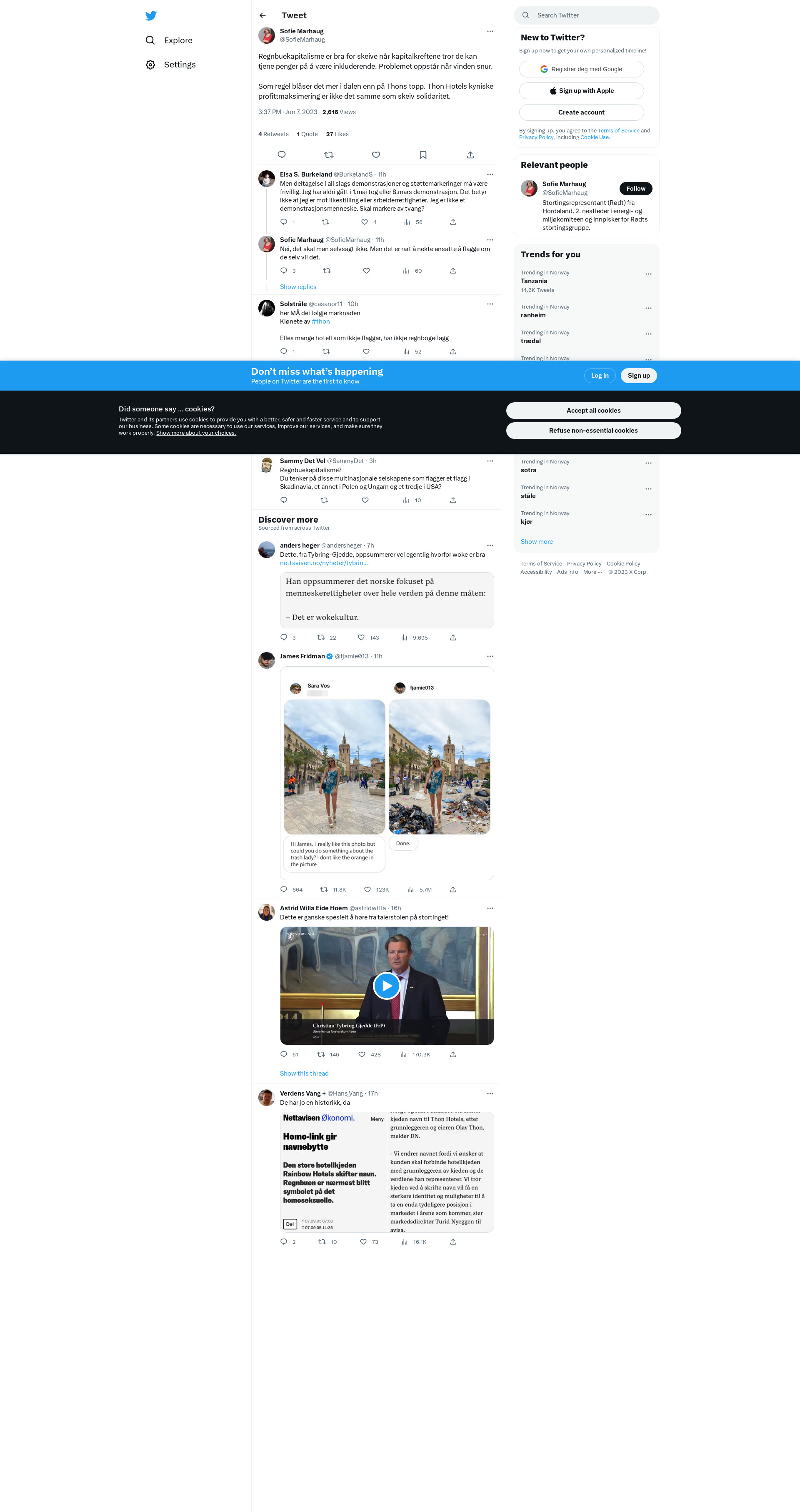Open More footer menu
Viewport: 800px width, 1512px height.
click(592, 572)
